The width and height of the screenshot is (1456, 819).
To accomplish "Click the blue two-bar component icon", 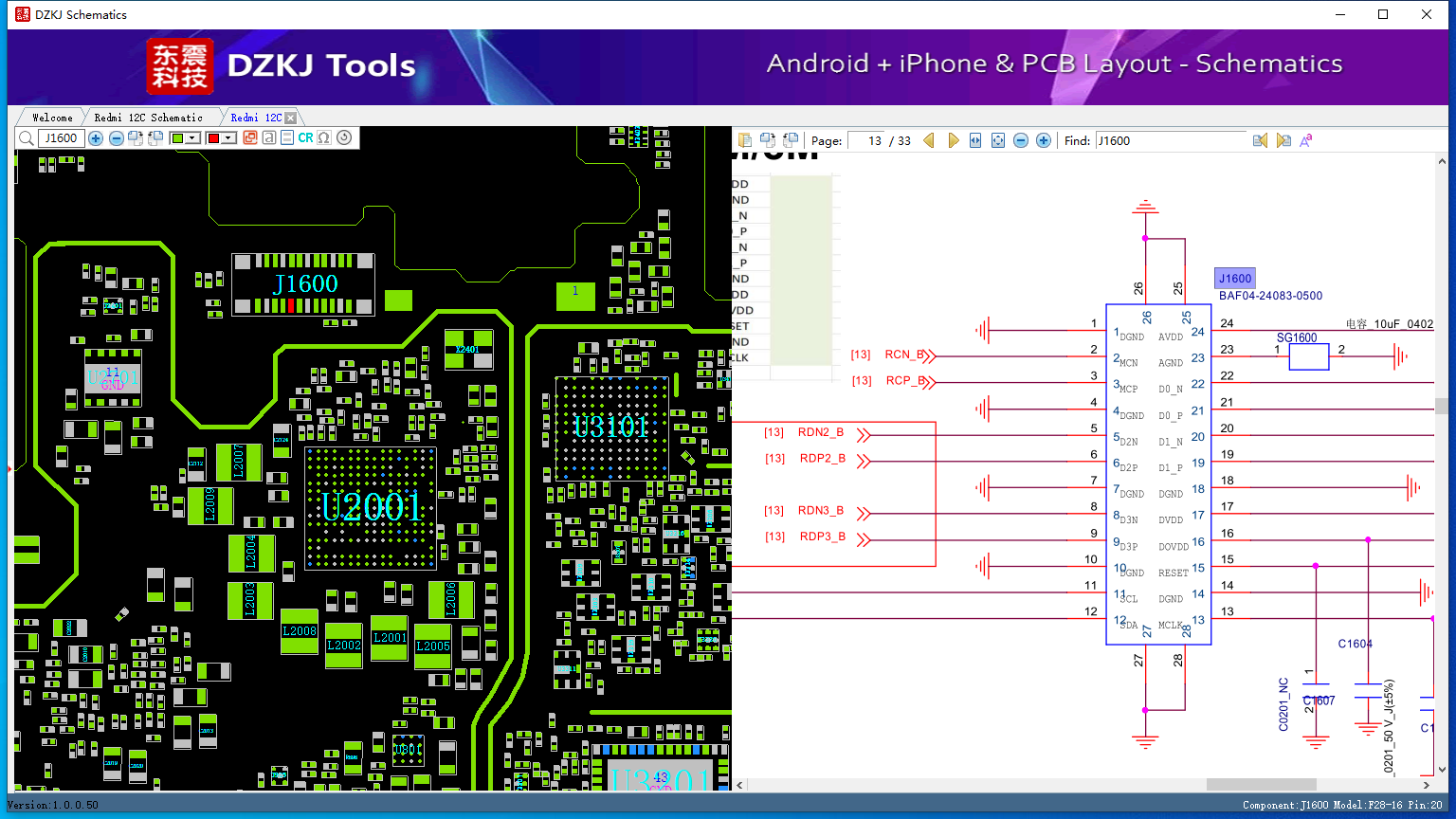I will (x=287, y=138).
